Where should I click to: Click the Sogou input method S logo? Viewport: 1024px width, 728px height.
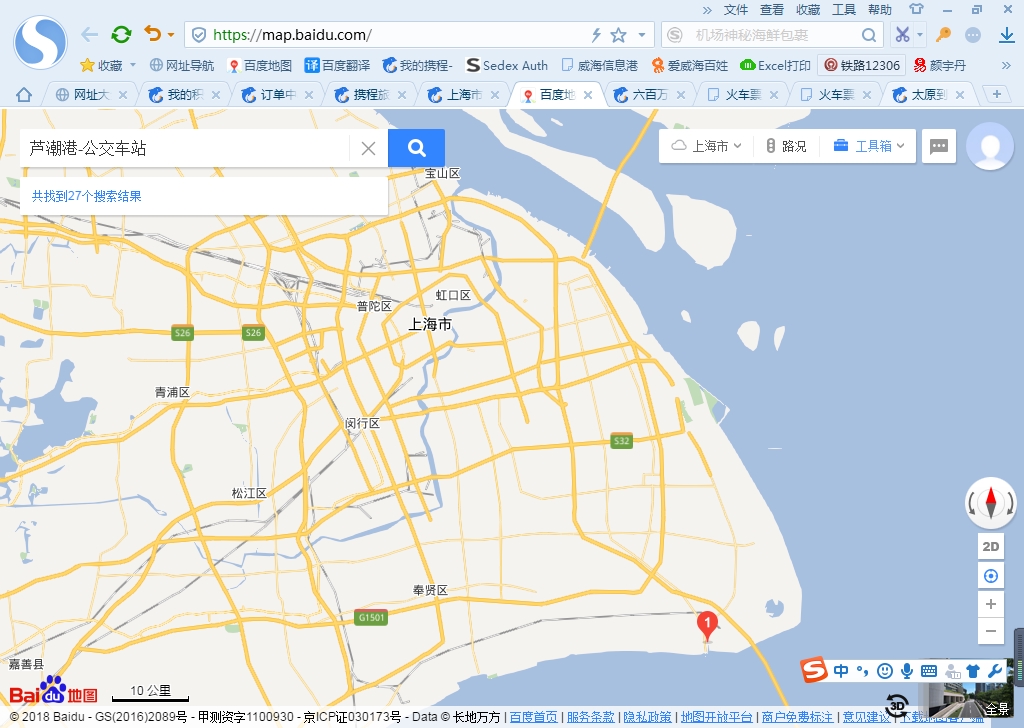pos(814,671)
